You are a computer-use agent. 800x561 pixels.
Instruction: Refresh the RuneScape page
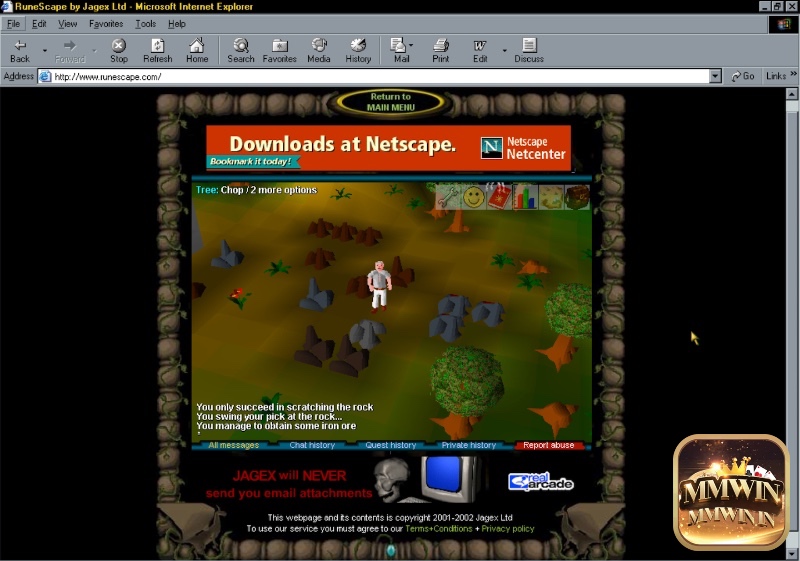pyautogui.click(x=158, y=51)
